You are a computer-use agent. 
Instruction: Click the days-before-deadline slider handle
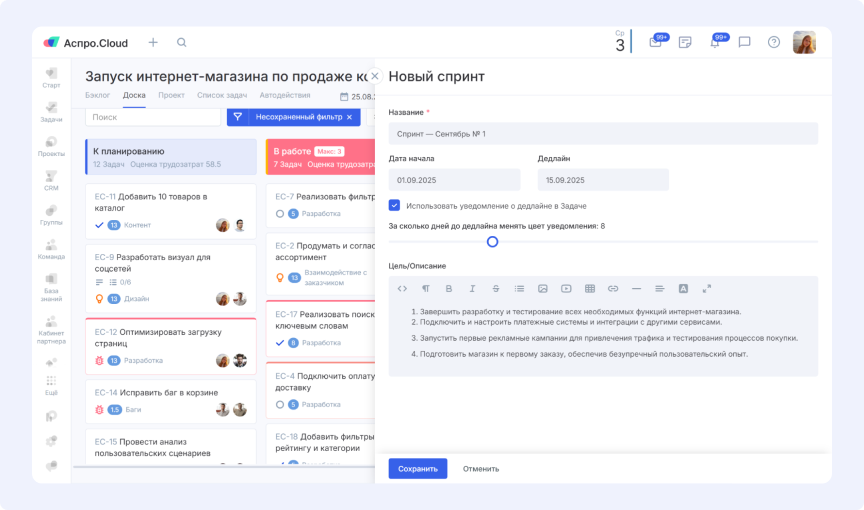coord(492,241)
